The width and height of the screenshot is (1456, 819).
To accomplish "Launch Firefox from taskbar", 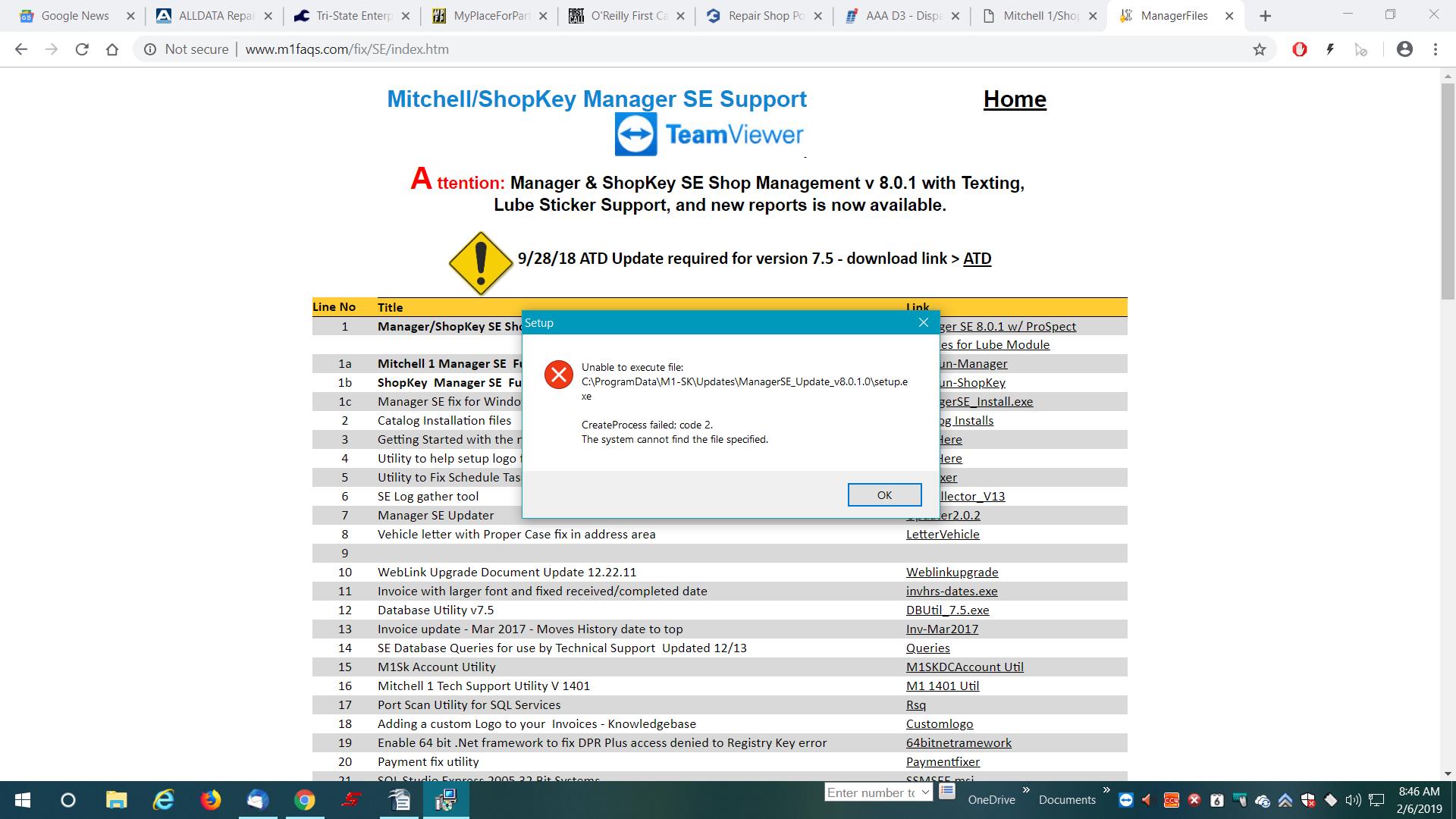I will click(x=210, y=800).
